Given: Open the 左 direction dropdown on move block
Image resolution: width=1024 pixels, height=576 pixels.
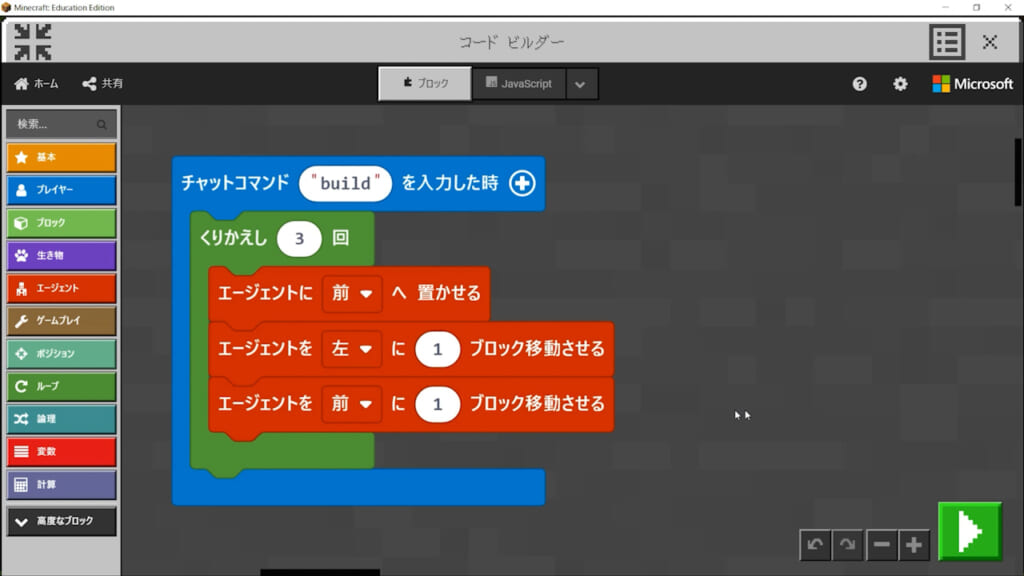Looking at the screenshot, I should tap(352, 349).
